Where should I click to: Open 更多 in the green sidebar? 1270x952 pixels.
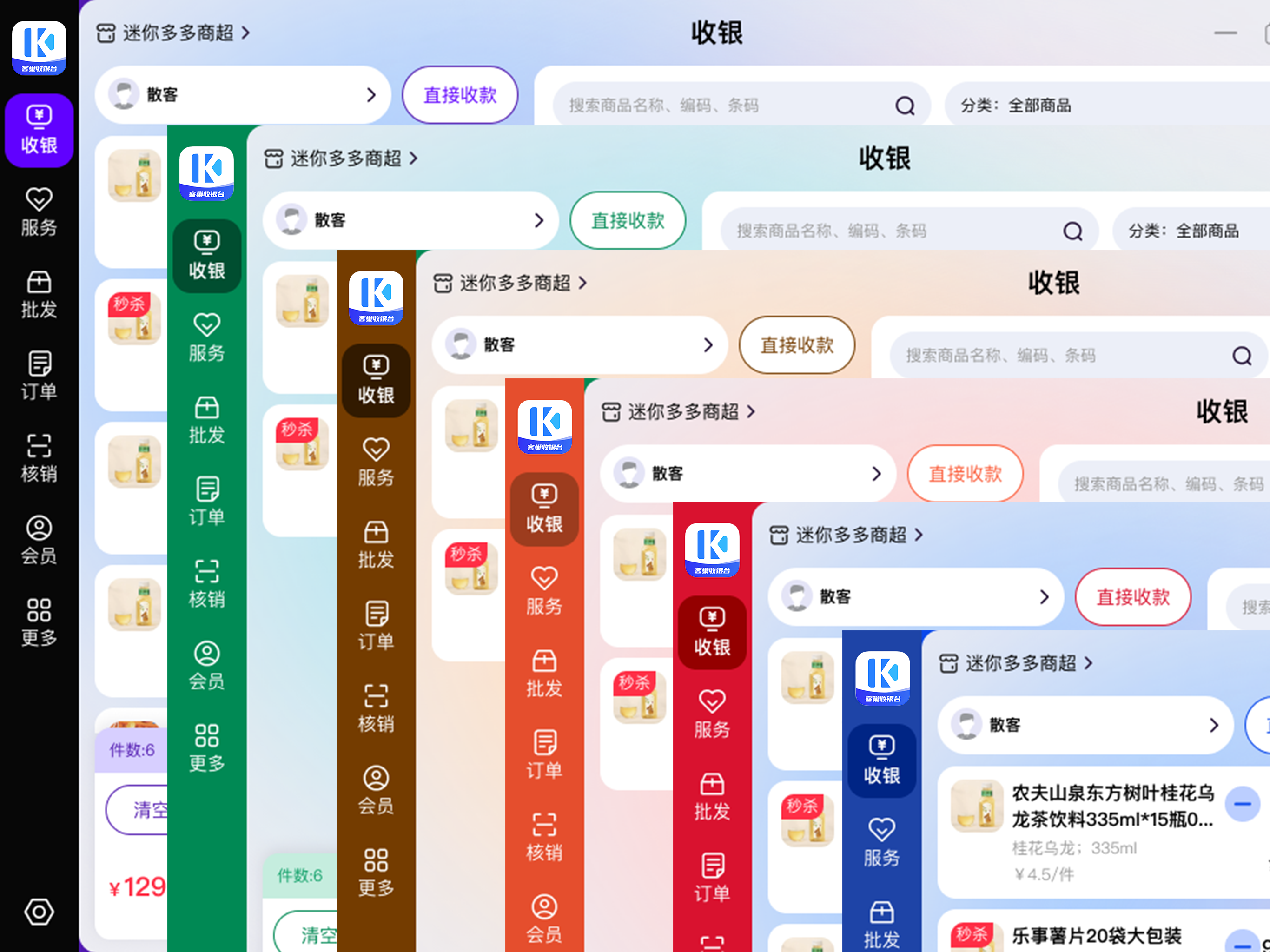(207, 749)
